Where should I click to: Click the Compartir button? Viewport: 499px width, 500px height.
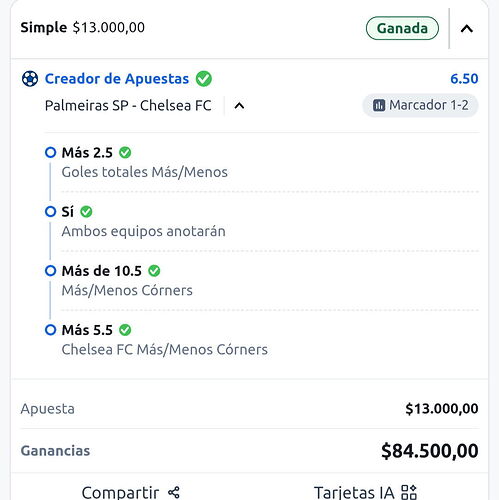coord(130,492)
